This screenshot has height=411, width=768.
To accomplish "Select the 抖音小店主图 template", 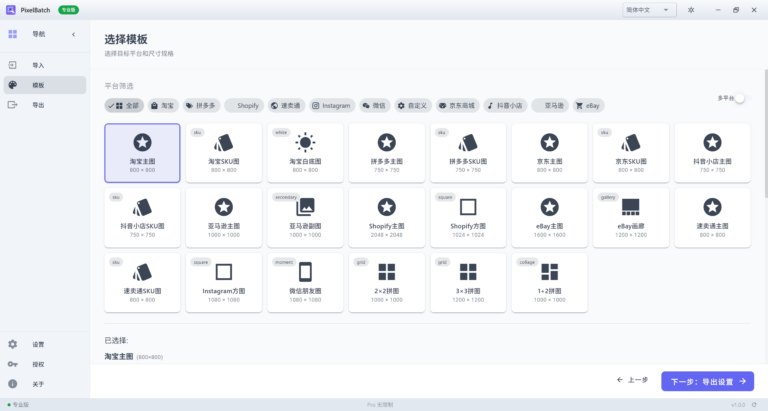I will [x=712, y=153].
